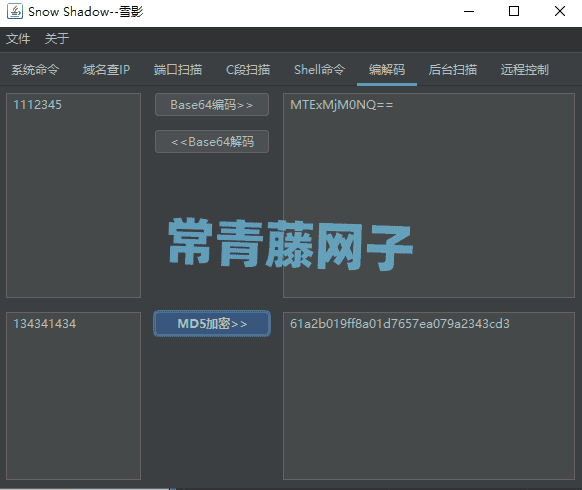Open the 后台扫描 tab
582x490 pixels.
[452, 70]
